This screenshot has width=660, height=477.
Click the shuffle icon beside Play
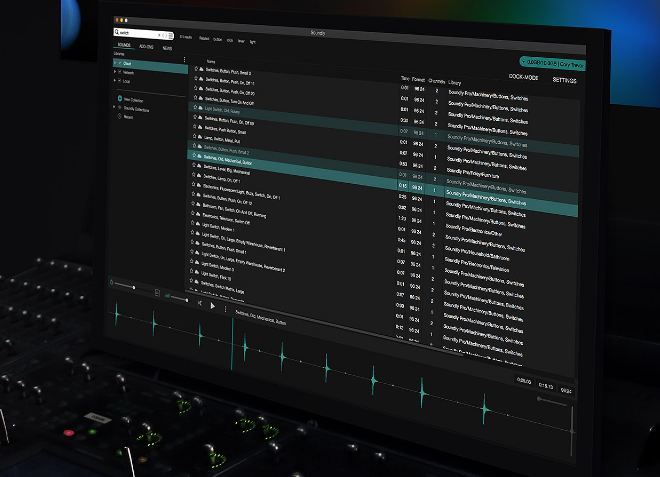point(200,303)
